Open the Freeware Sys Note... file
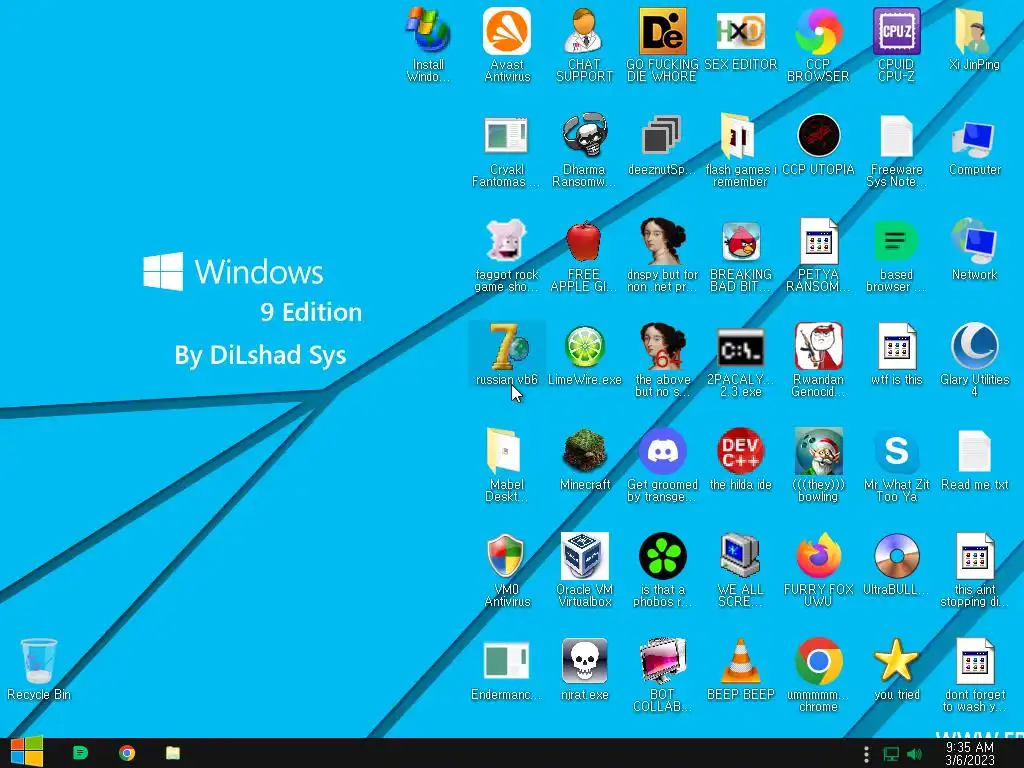This screenshot has height=768, width=1024. 896,150
